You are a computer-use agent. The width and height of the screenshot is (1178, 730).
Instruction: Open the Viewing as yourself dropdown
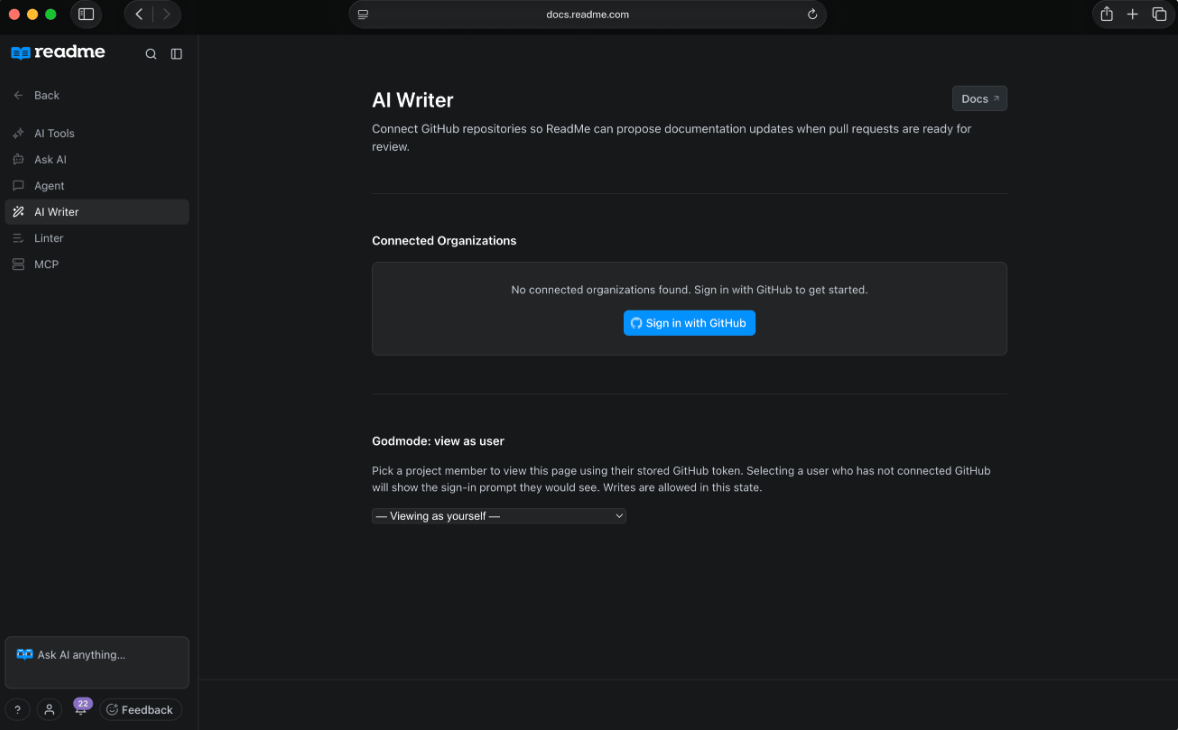(499, 516)
